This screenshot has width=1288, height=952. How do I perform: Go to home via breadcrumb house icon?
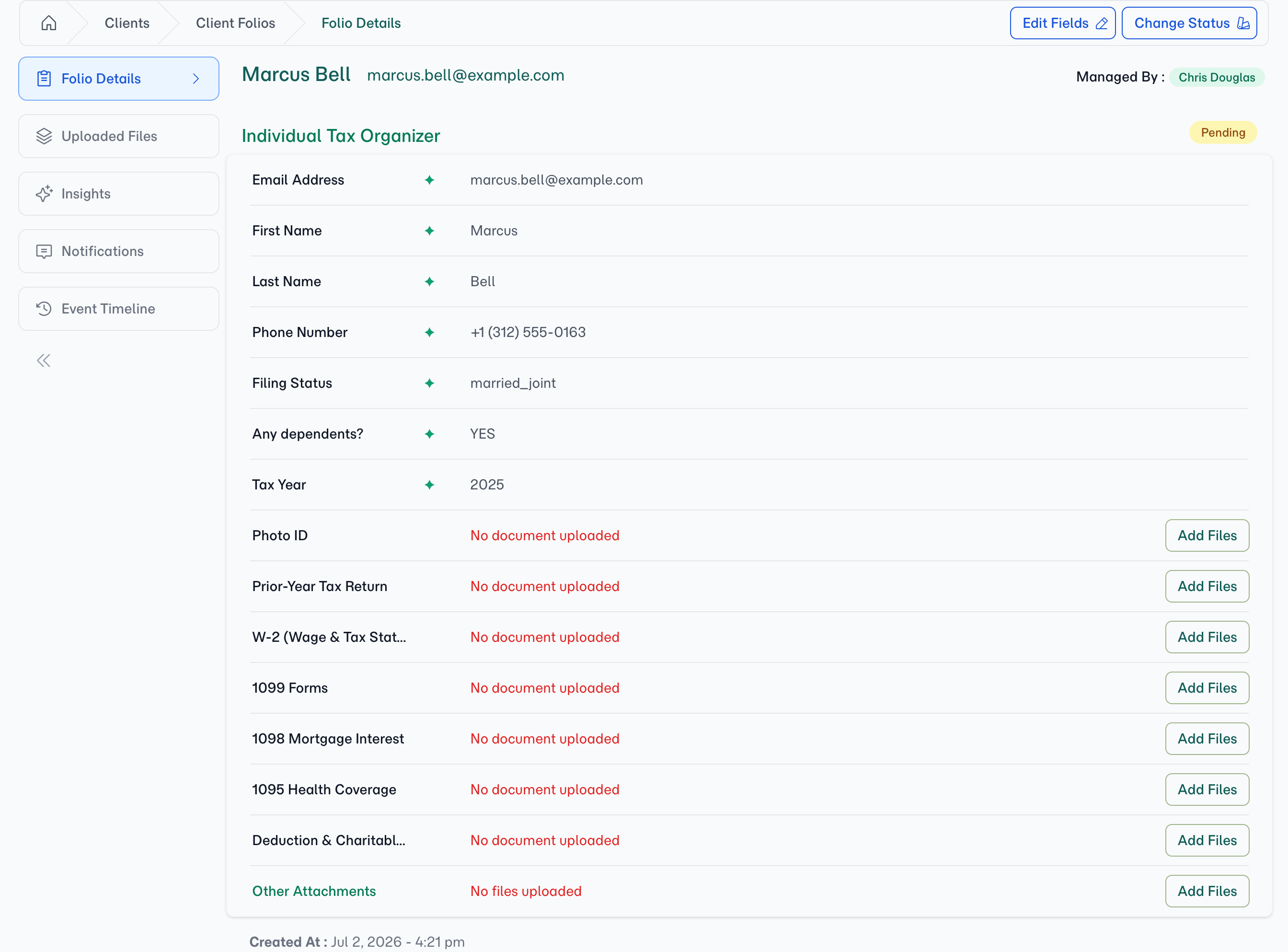[49, 23]
